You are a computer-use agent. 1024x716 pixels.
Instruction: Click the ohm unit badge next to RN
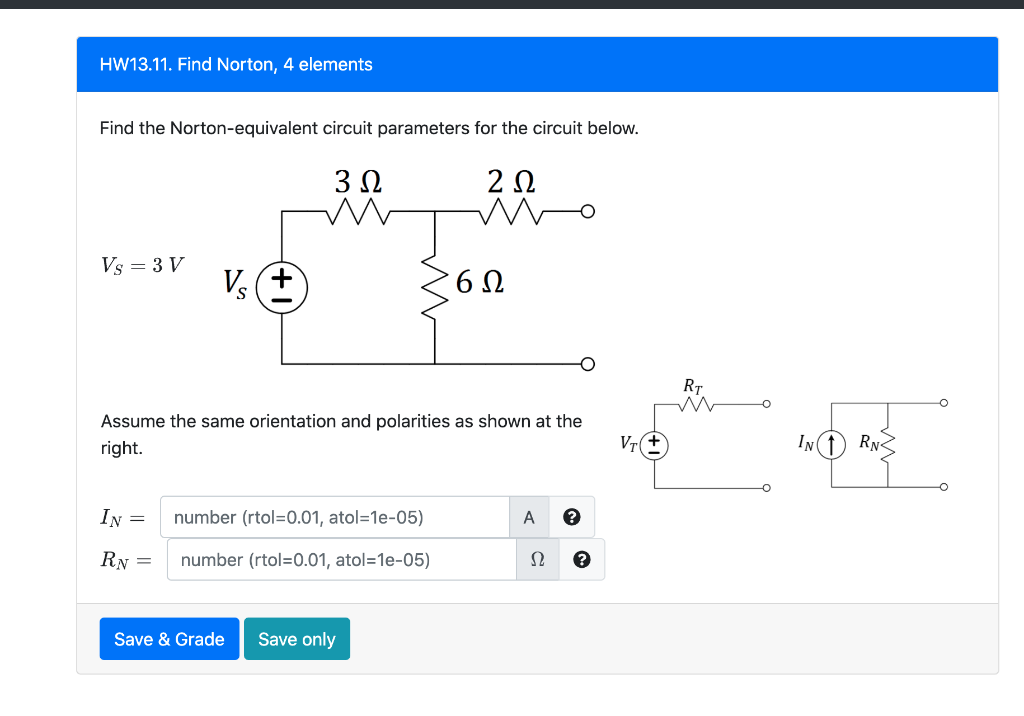(537, 559)
